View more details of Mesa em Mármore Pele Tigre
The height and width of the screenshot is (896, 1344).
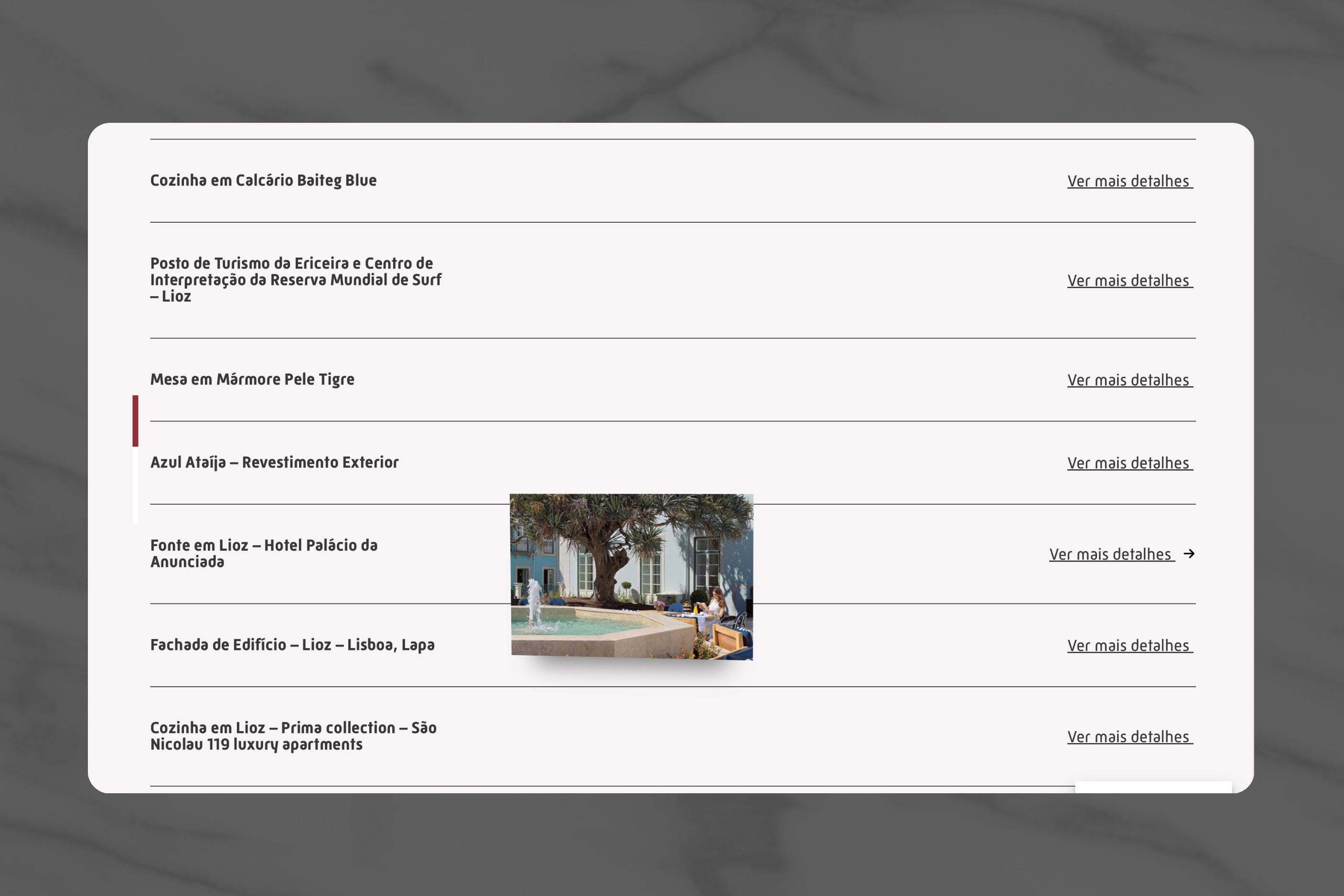coord(1130,380)
